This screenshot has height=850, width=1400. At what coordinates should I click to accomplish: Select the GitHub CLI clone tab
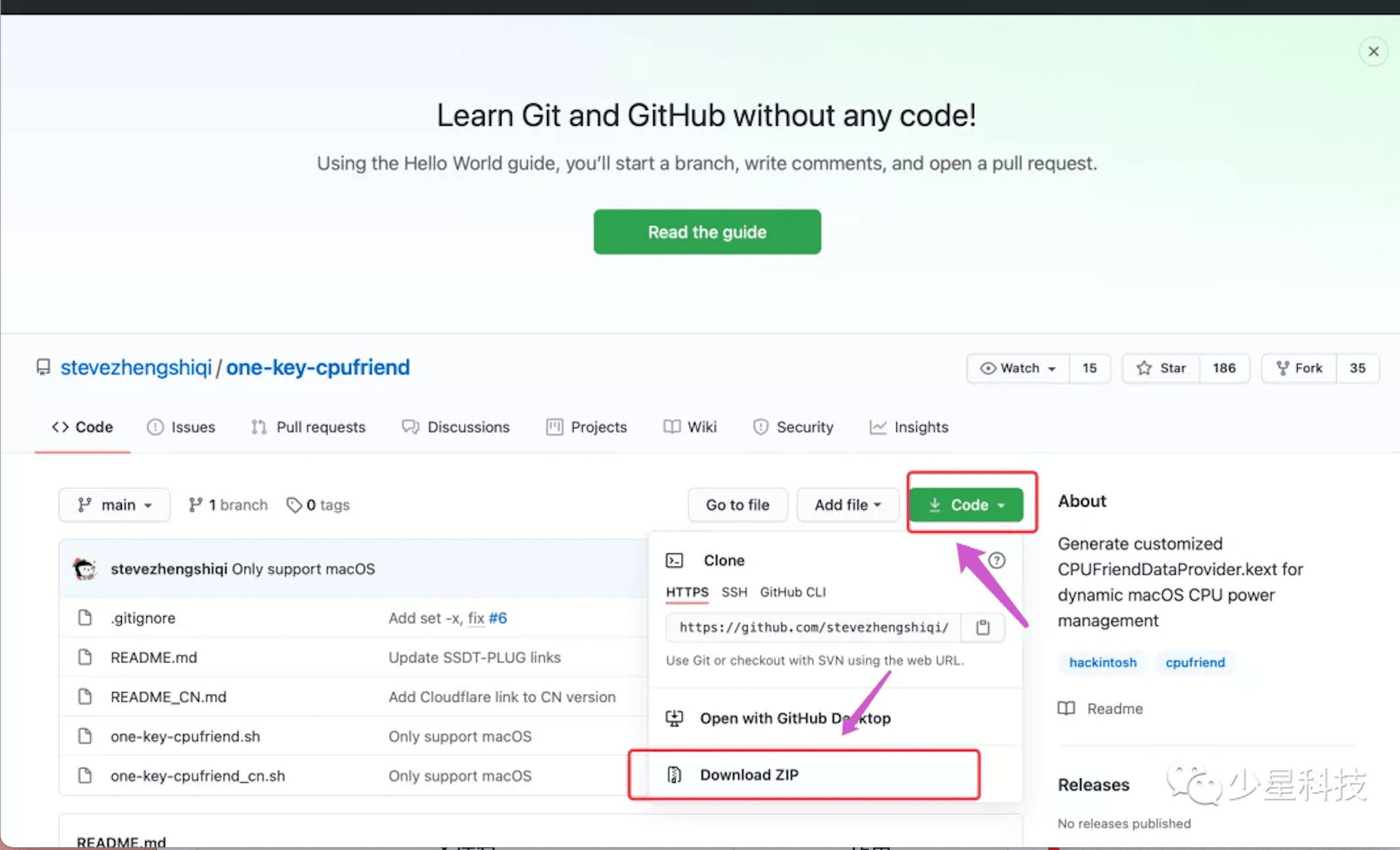point(792,592)
